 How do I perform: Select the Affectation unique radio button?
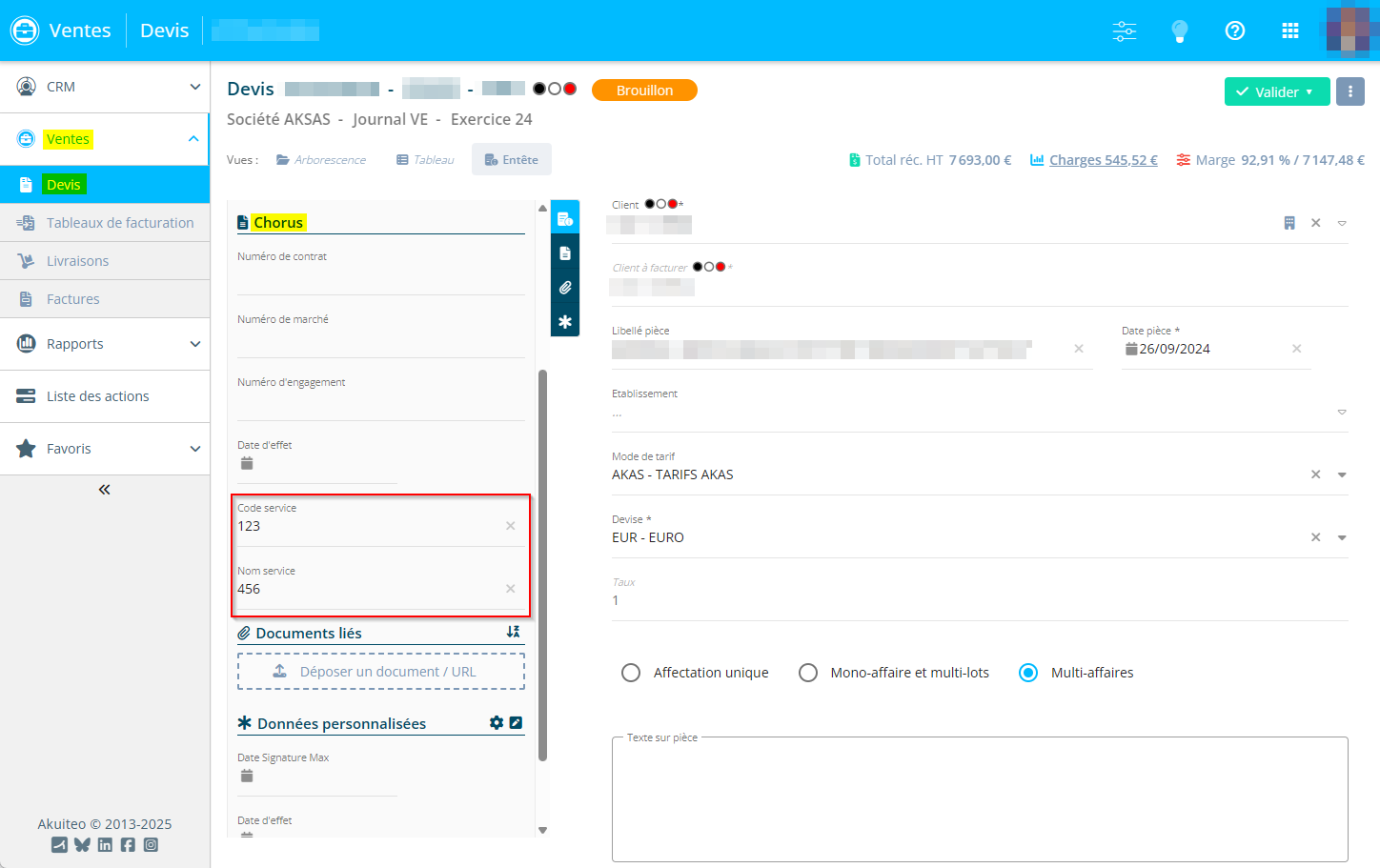click(631, 673)
